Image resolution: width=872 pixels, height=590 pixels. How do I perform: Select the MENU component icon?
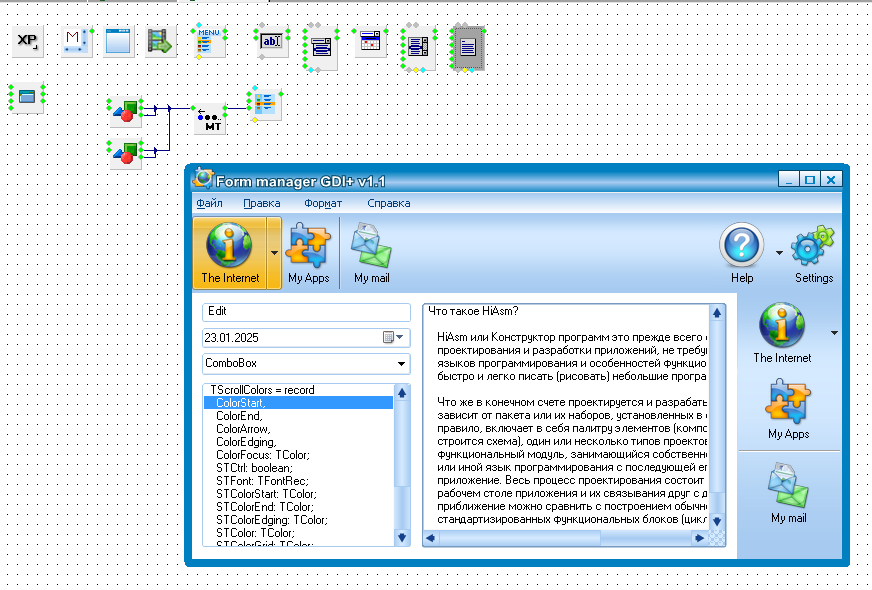pyautogui.click(x=209, y=41)
